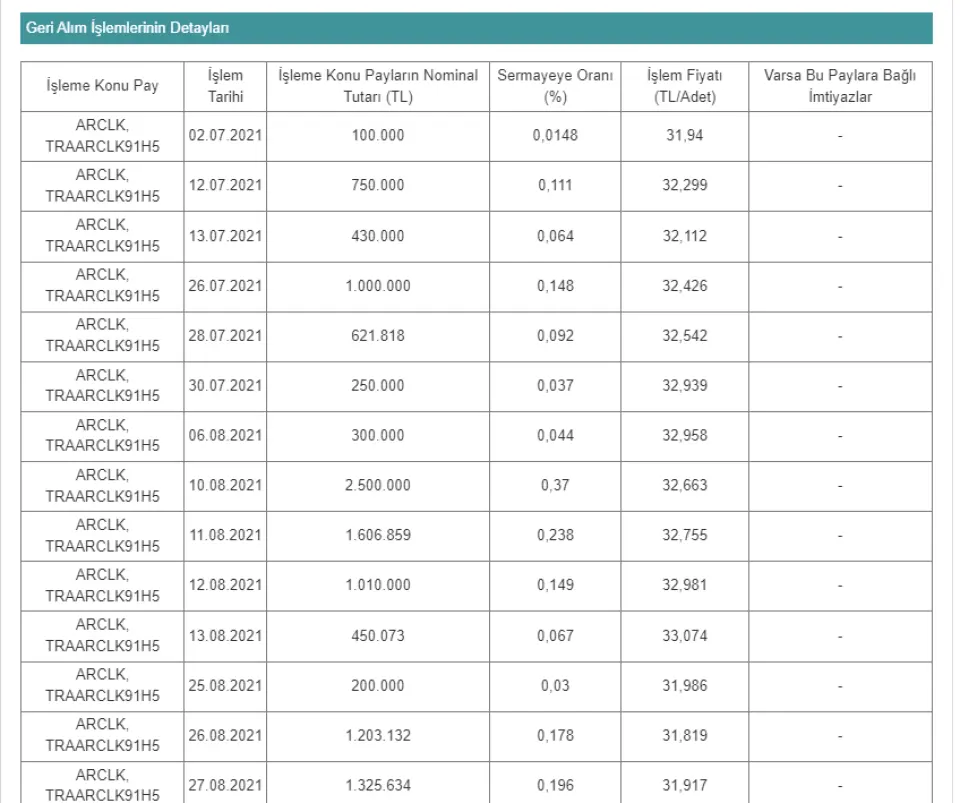Screen dimensions: 960x803
Task: Select the 1.000.000 nominal amount cell
Action: (x=377, y=286)
